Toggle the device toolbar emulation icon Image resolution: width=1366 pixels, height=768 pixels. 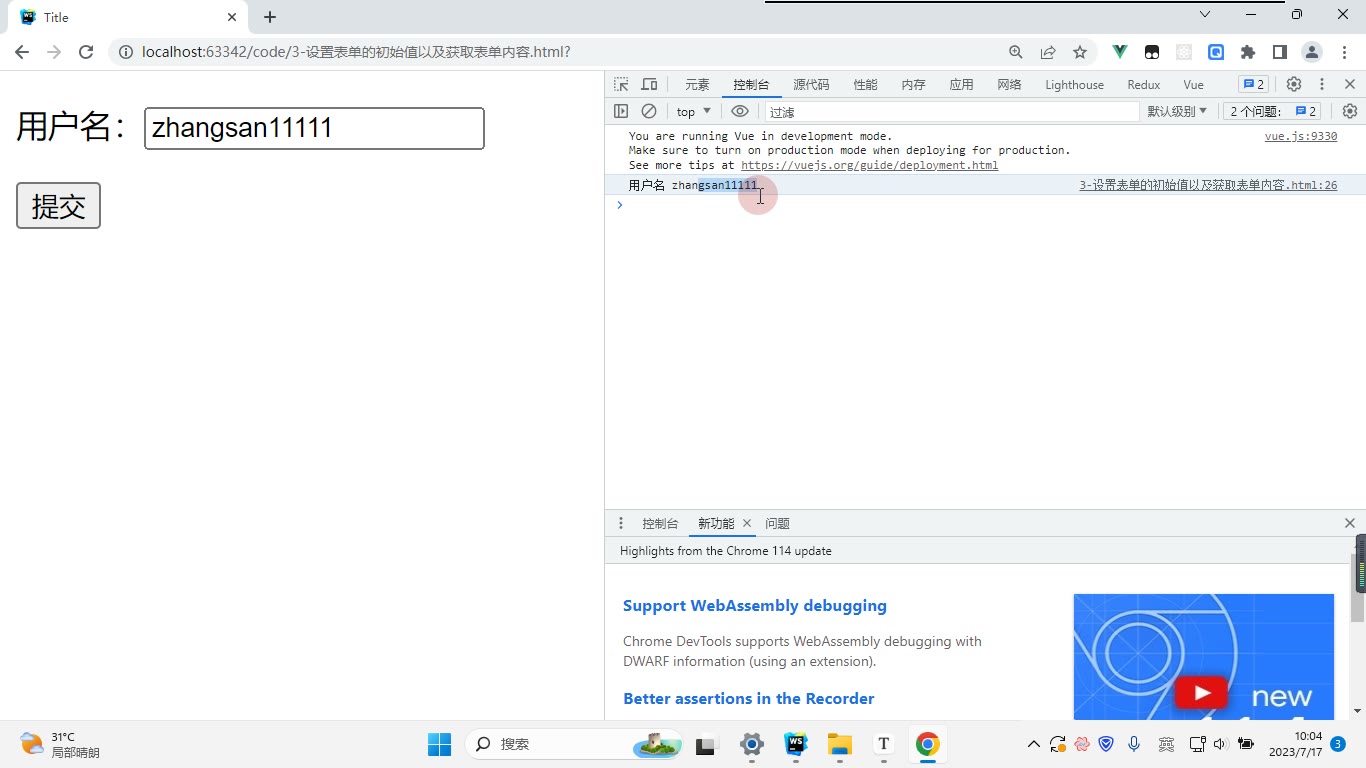tap(649, 85)
